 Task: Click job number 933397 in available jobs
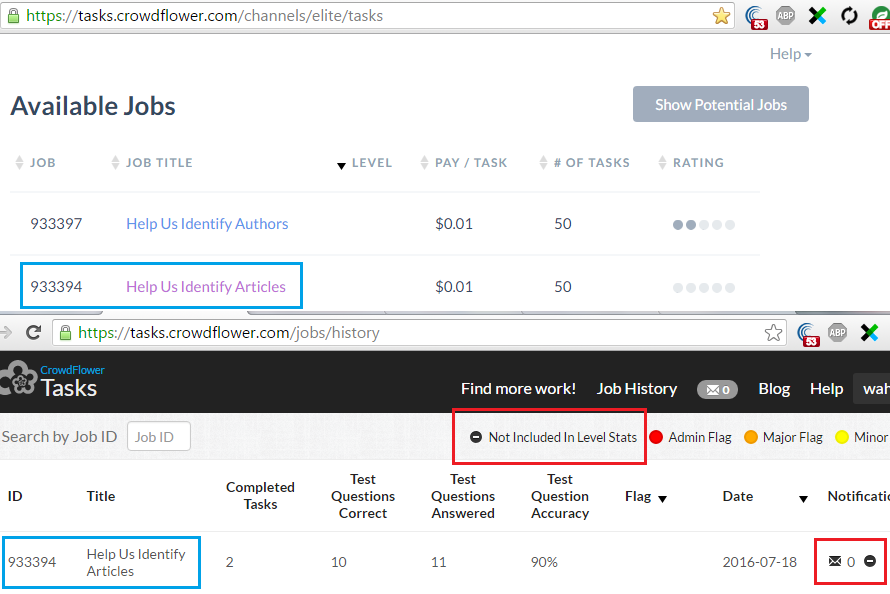pyautogui.click(x=56, y=224)
